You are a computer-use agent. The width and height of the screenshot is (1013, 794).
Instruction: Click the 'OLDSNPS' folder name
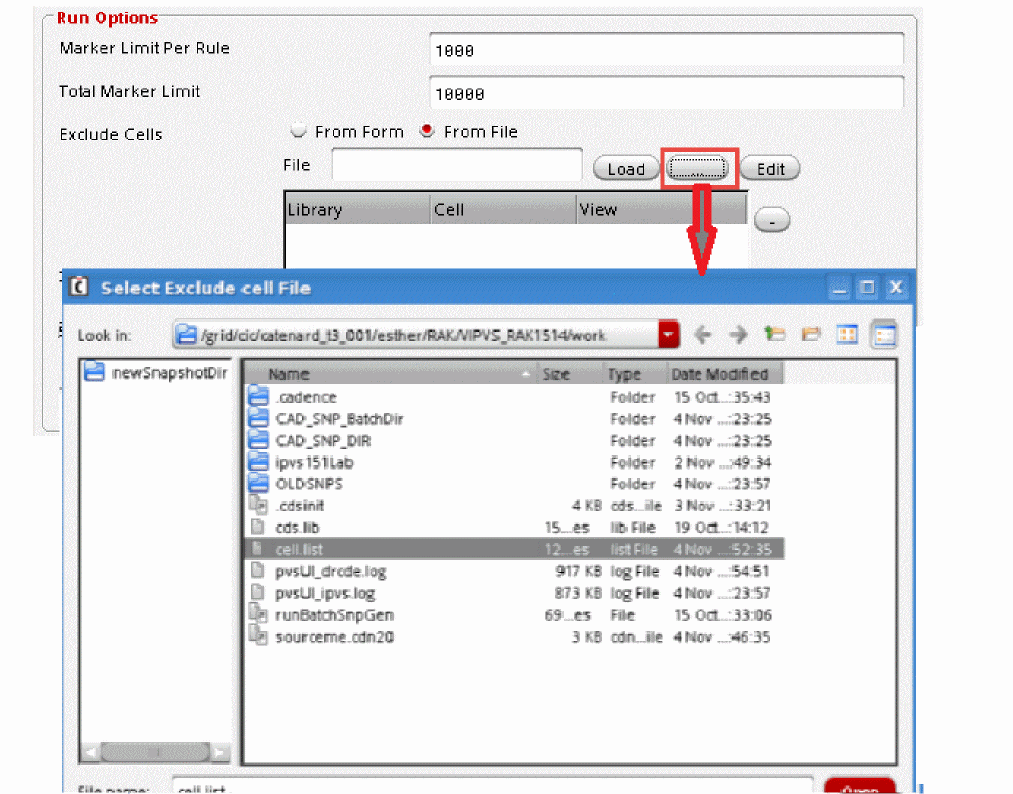(309, 483)
